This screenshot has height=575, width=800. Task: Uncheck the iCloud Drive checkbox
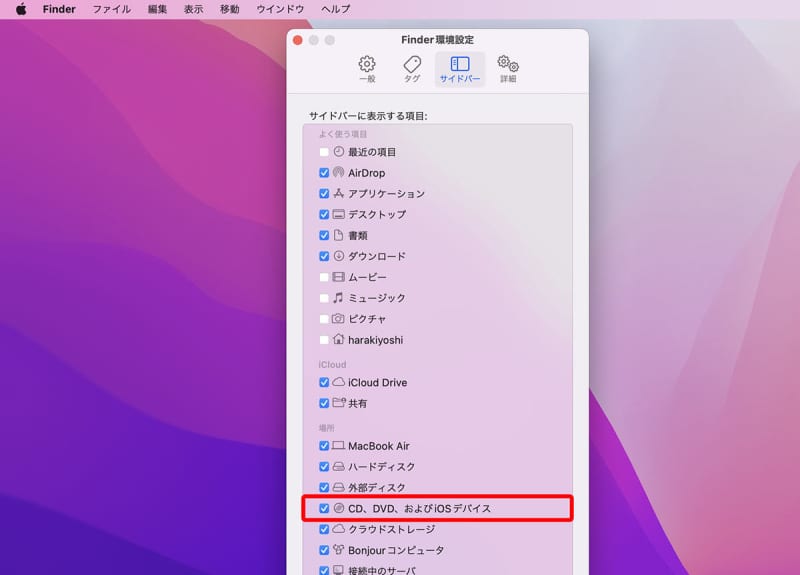pyautogui.click(x=324, y=382)
